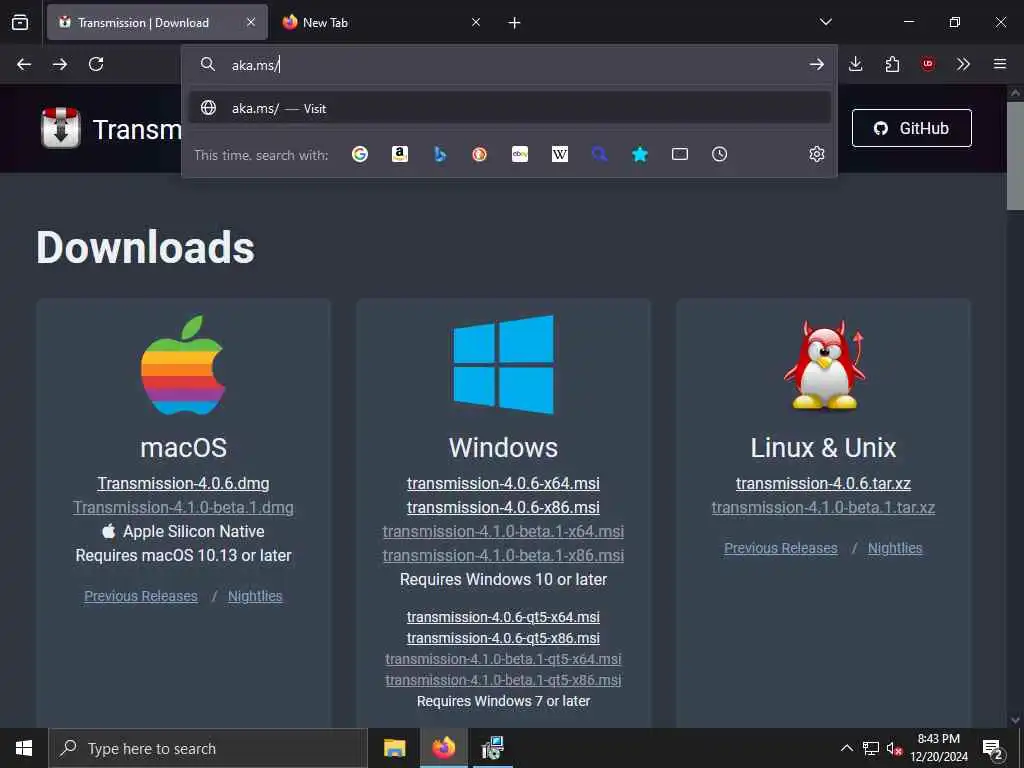
Task: Click the uBlock Origin icon
Action: point(927,64)
